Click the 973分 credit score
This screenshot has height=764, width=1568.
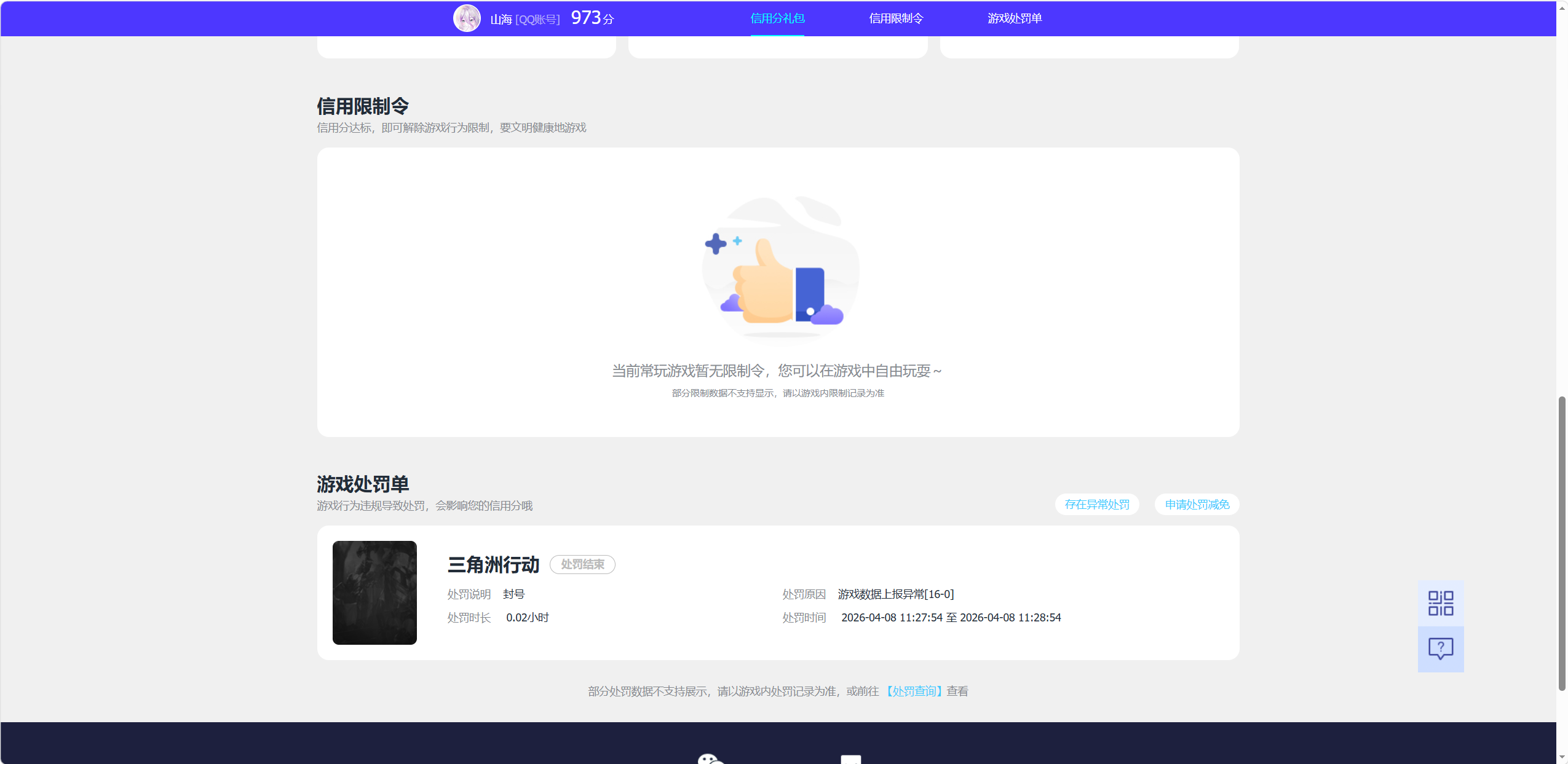click(x=592, y=18)
